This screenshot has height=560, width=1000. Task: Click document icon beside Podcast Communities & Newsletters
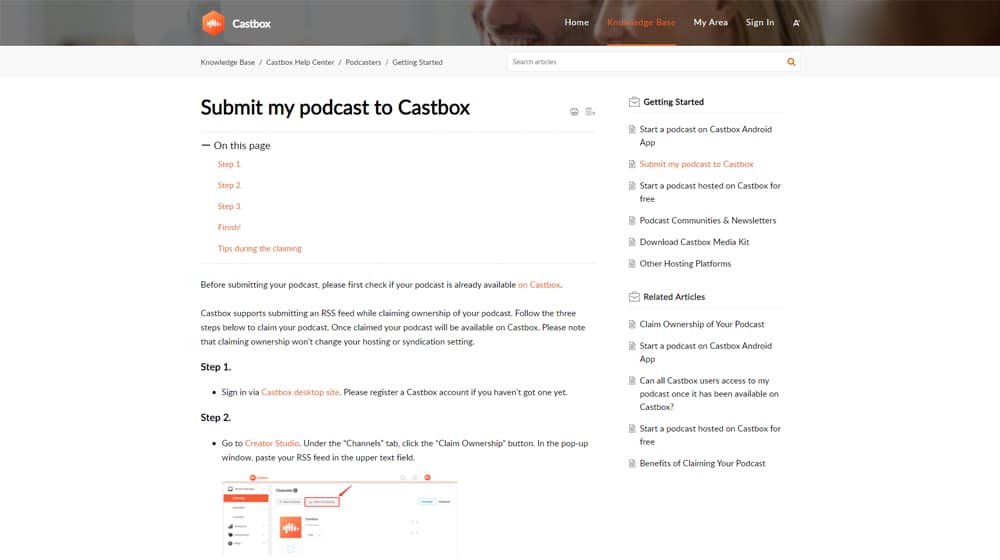632,221
